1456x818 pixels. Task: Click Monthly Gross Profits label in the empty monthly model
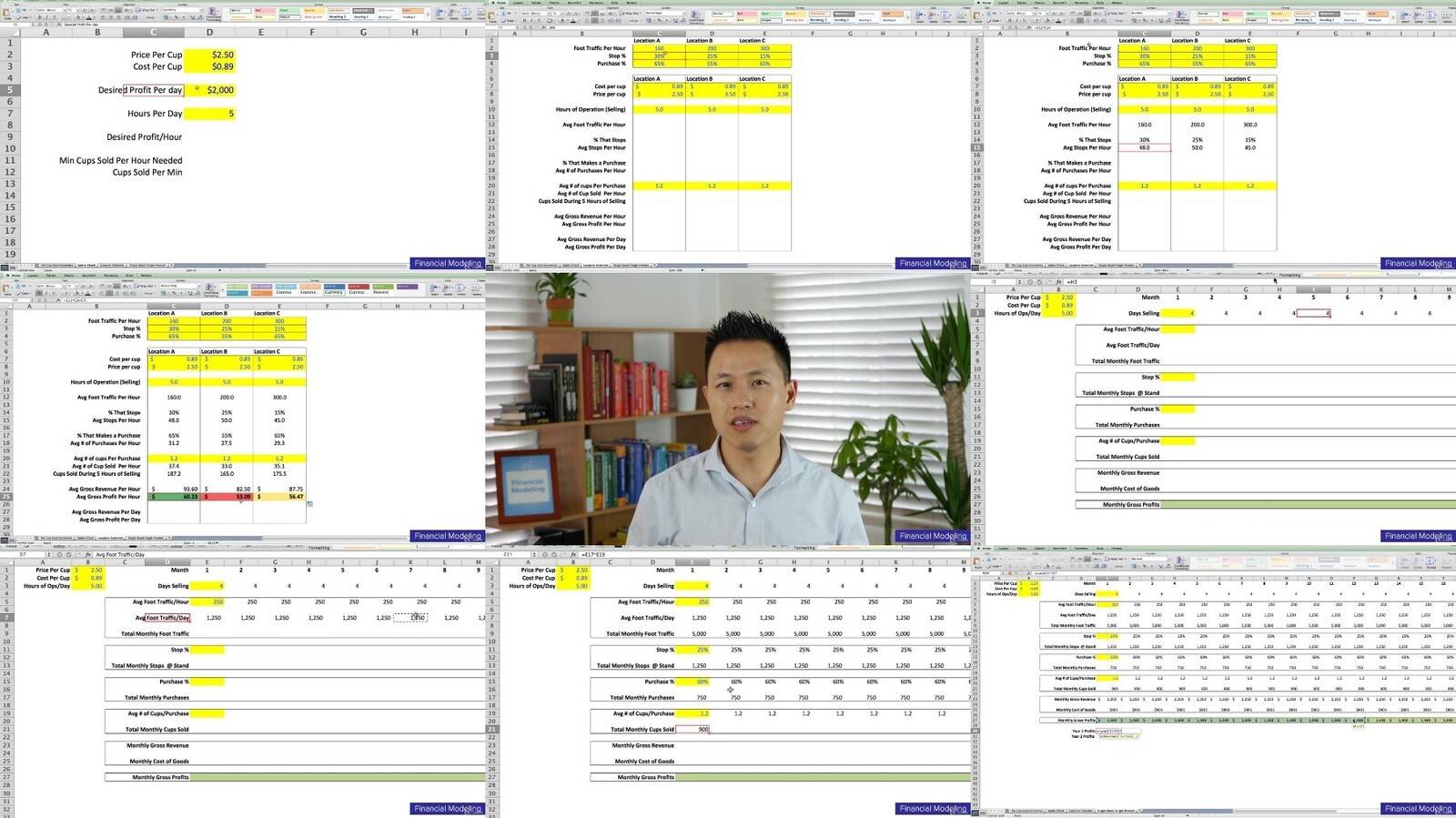pos(1131,504)
